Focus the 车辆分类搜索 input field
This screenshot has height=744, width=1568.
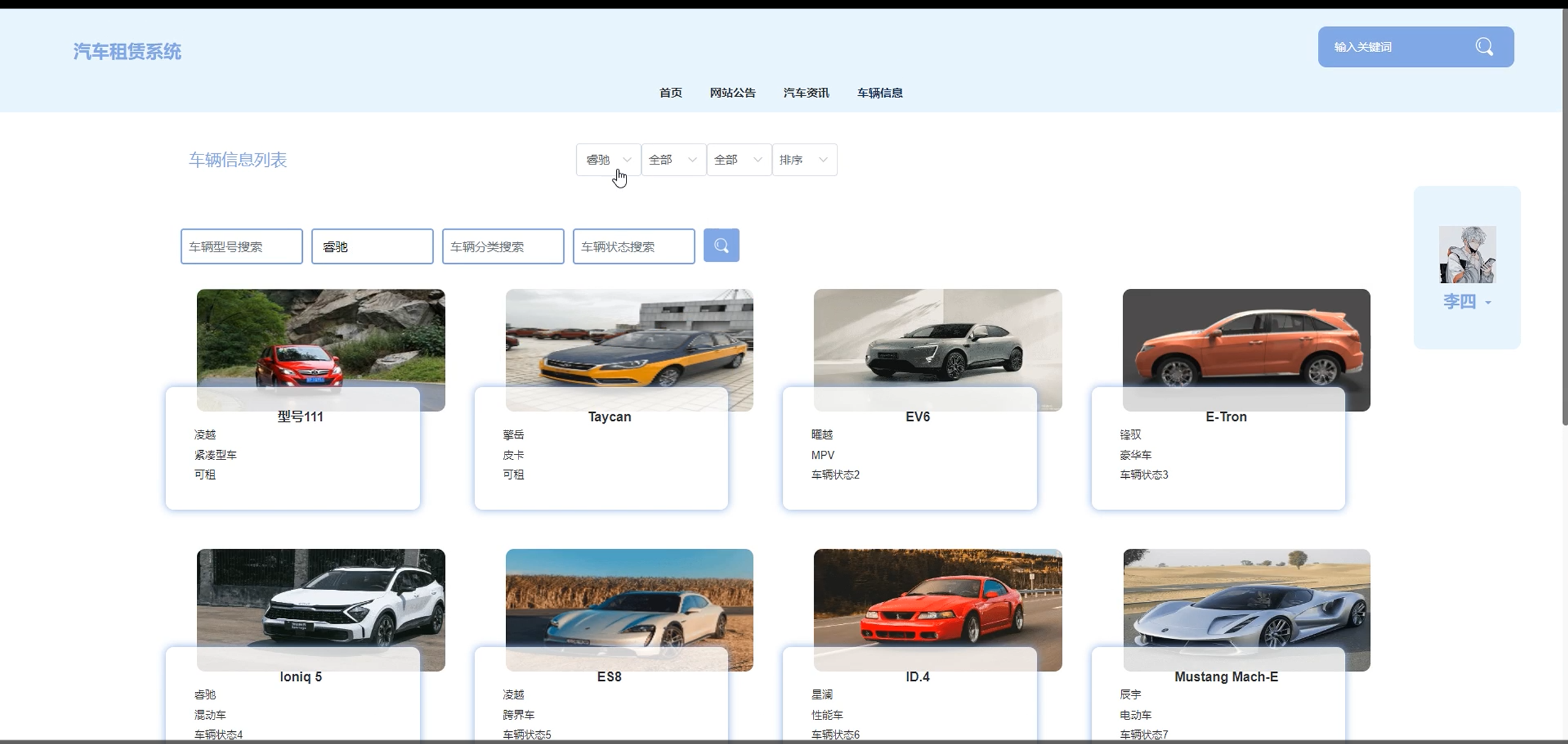tap(503, 247)
